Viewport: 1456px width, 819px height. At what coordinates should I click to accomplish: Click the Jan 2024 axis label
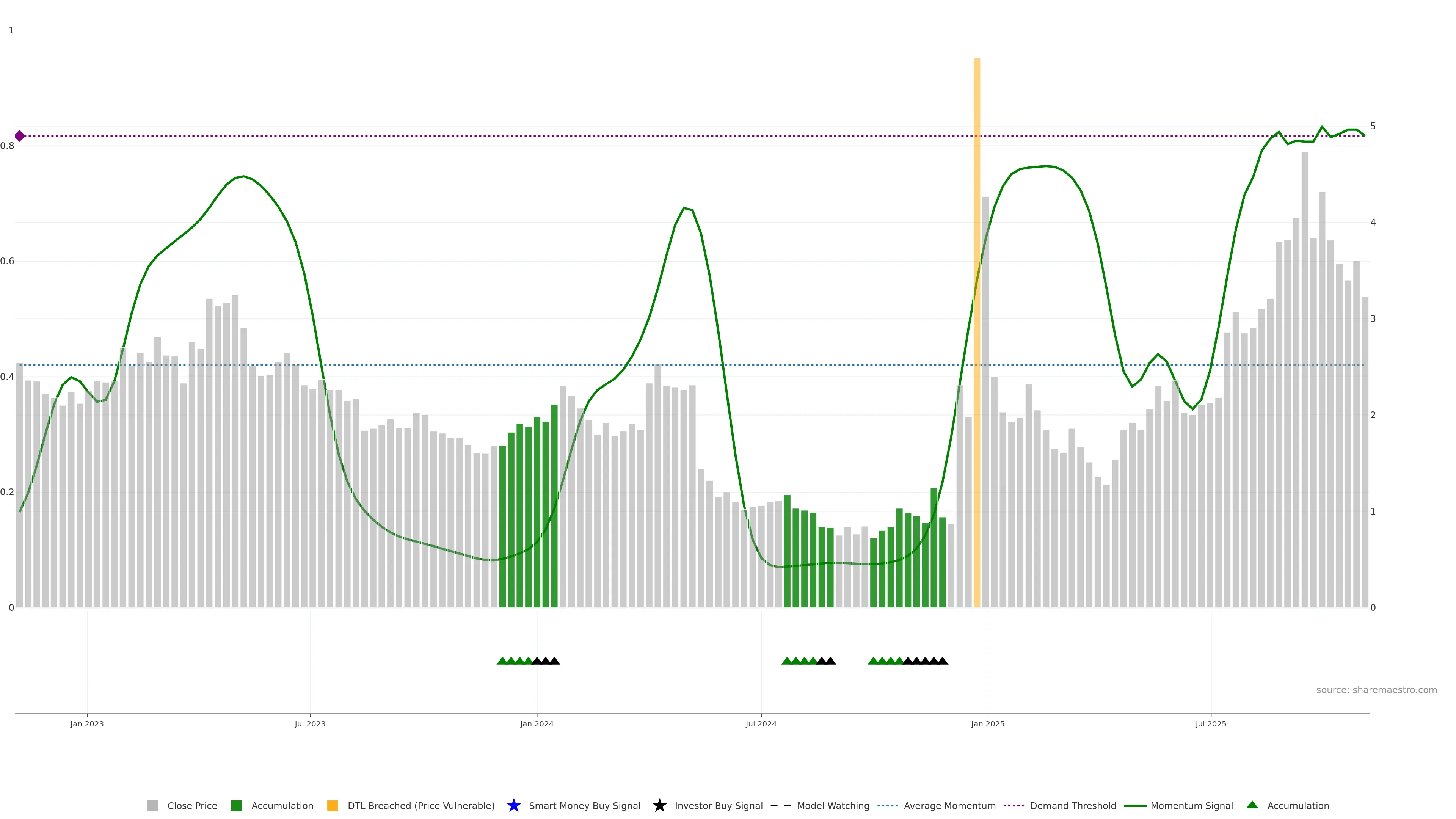pos(537,723)
